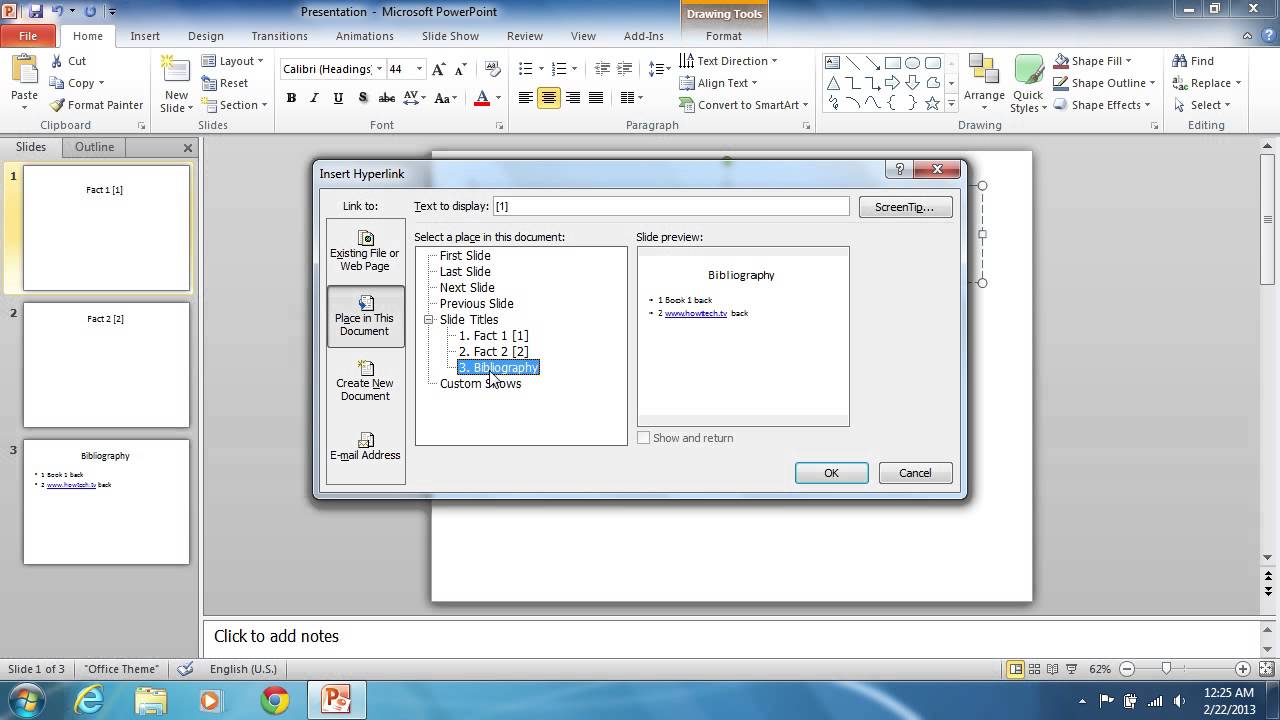Open Layout dropdown
This screenshot has width=1280, height=720.
(x=233, y=61)
